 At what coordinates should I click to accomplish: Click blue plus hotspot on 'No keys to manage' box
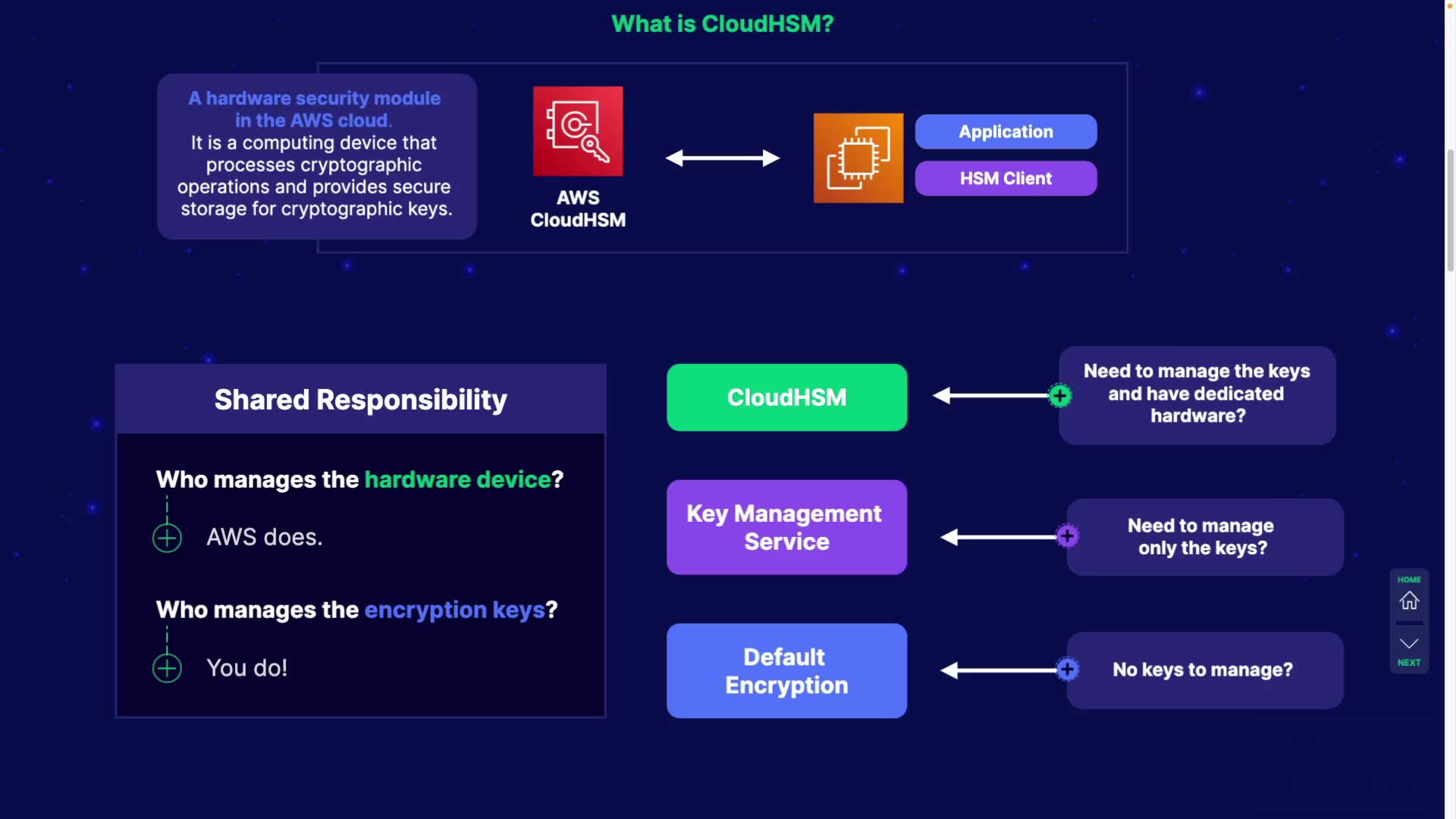click(x=1067, y=670)
